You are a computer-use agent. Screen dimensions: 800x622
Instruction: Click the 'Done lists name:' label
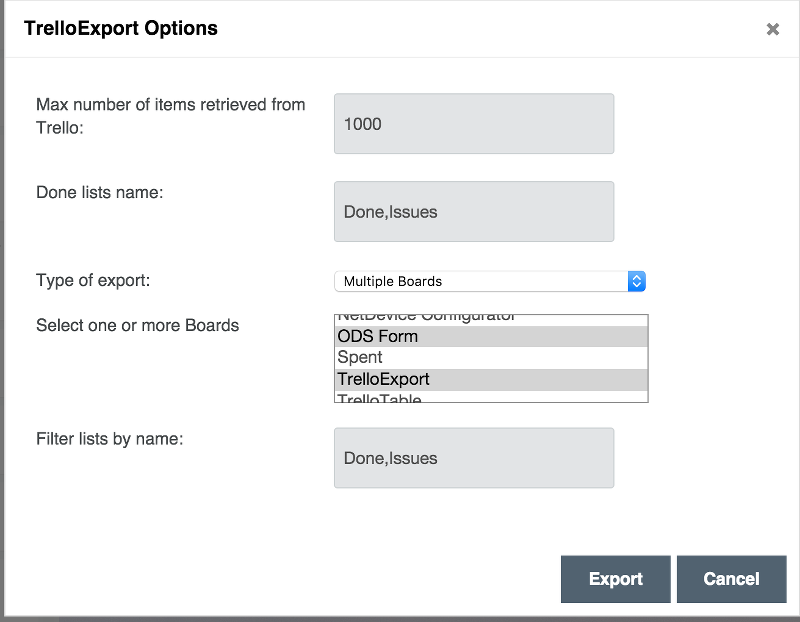[x=99, y=192]
